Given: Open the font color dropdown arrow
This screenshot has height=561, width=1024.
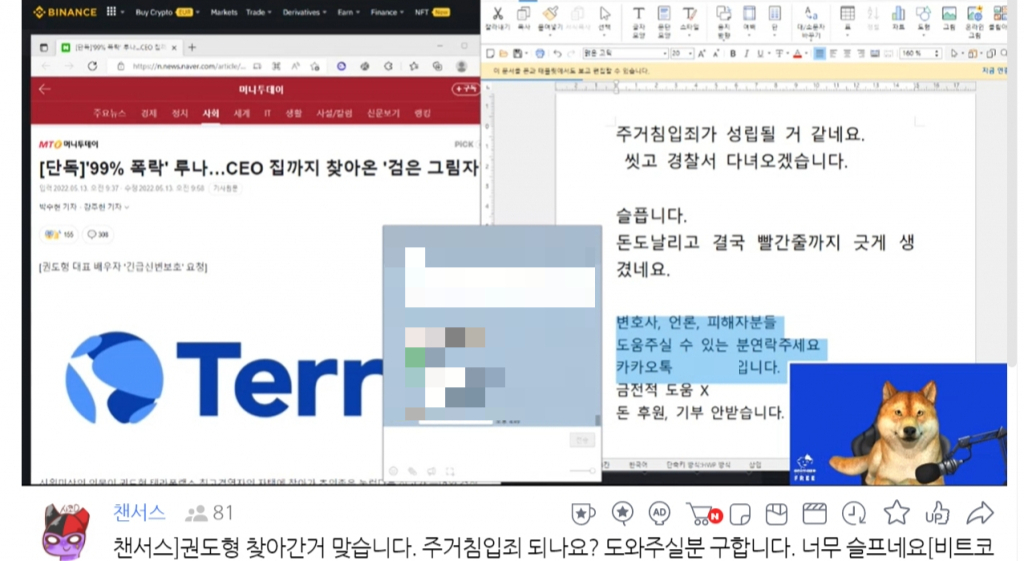Looking at the screenshot, I should tap(806, 54).
